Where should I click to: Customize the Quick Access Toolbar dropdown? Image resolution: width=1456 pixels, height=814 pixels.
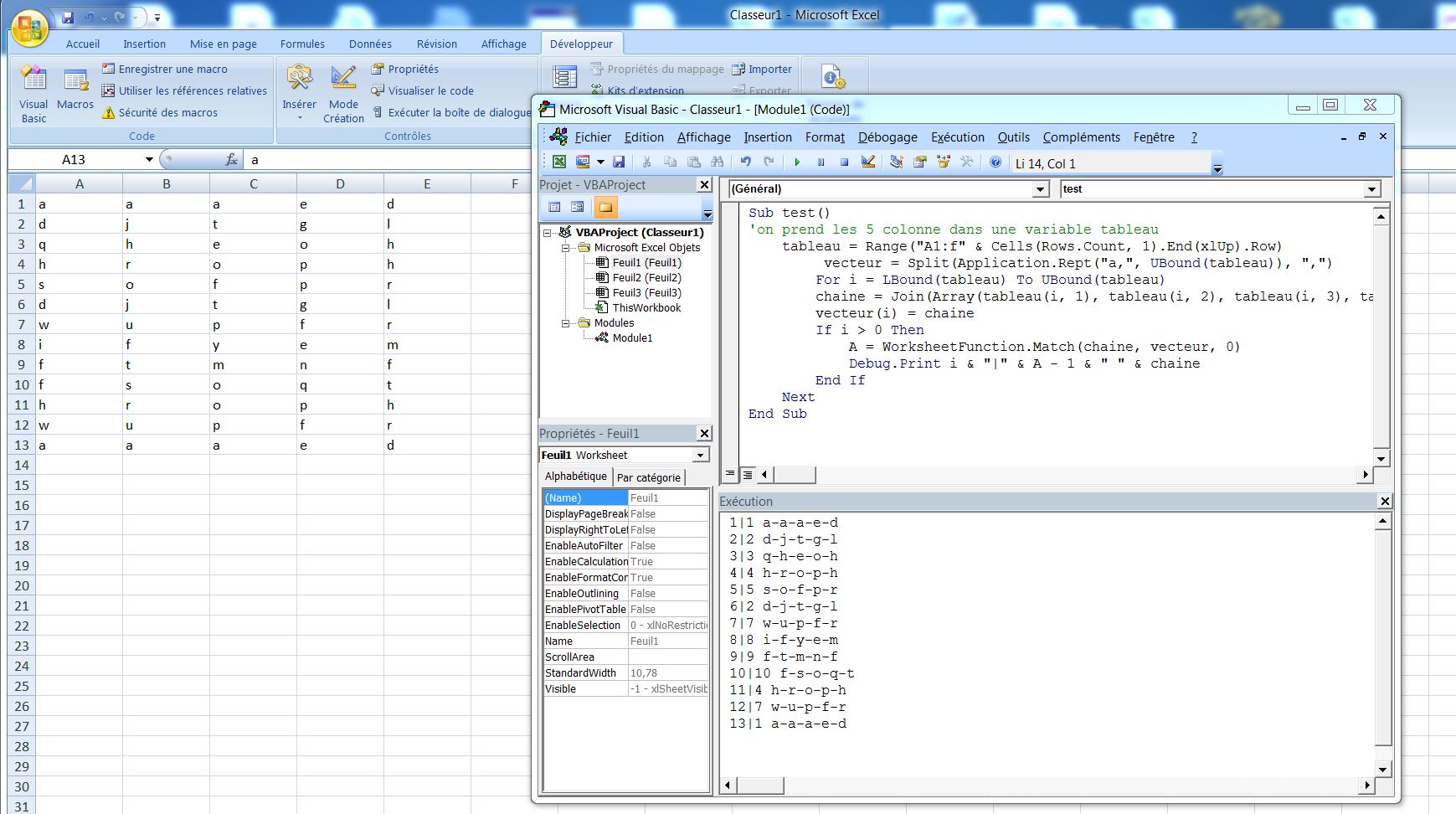pos(157,17)
